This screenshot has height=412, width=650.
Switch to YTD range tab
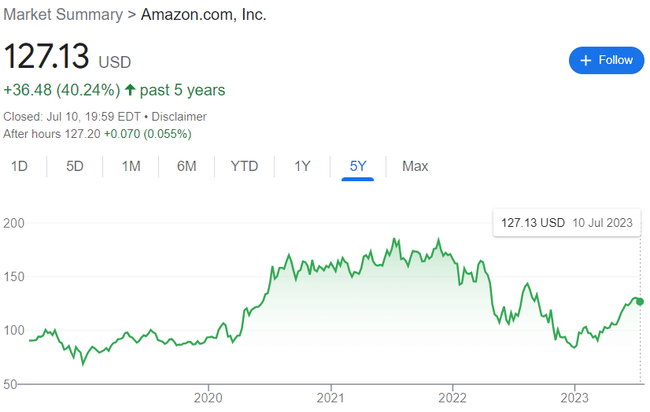(x=244, y=166)
